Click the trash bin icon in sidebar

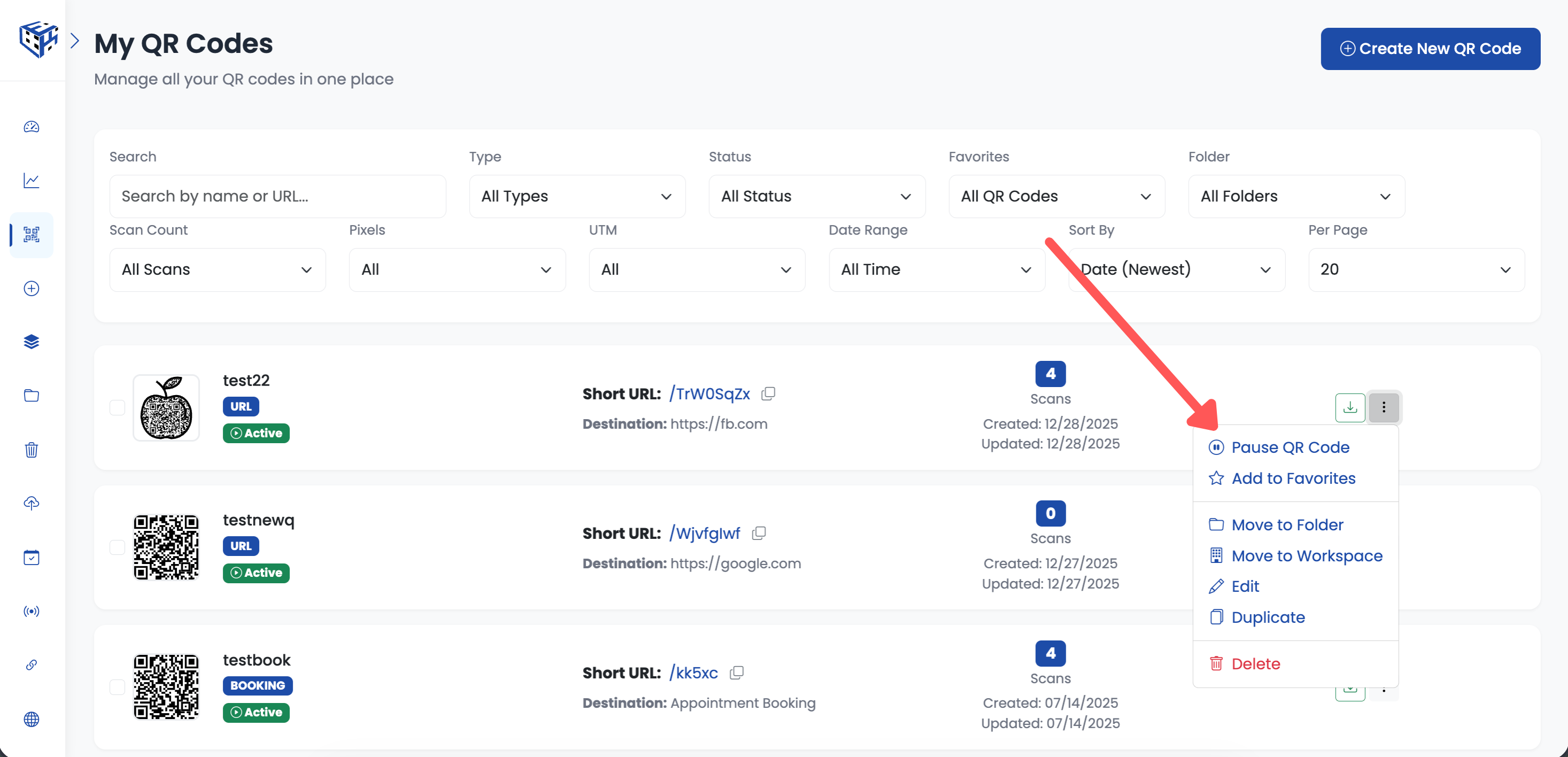32,450
